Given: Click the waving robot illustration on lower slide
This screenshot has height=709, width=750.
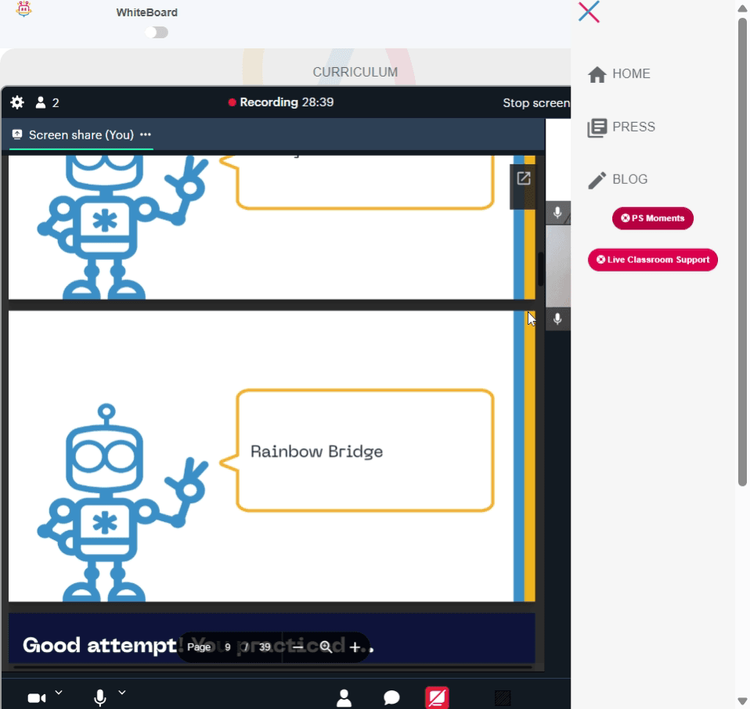Looking at the screenshot, I should (x=123, y=502).
